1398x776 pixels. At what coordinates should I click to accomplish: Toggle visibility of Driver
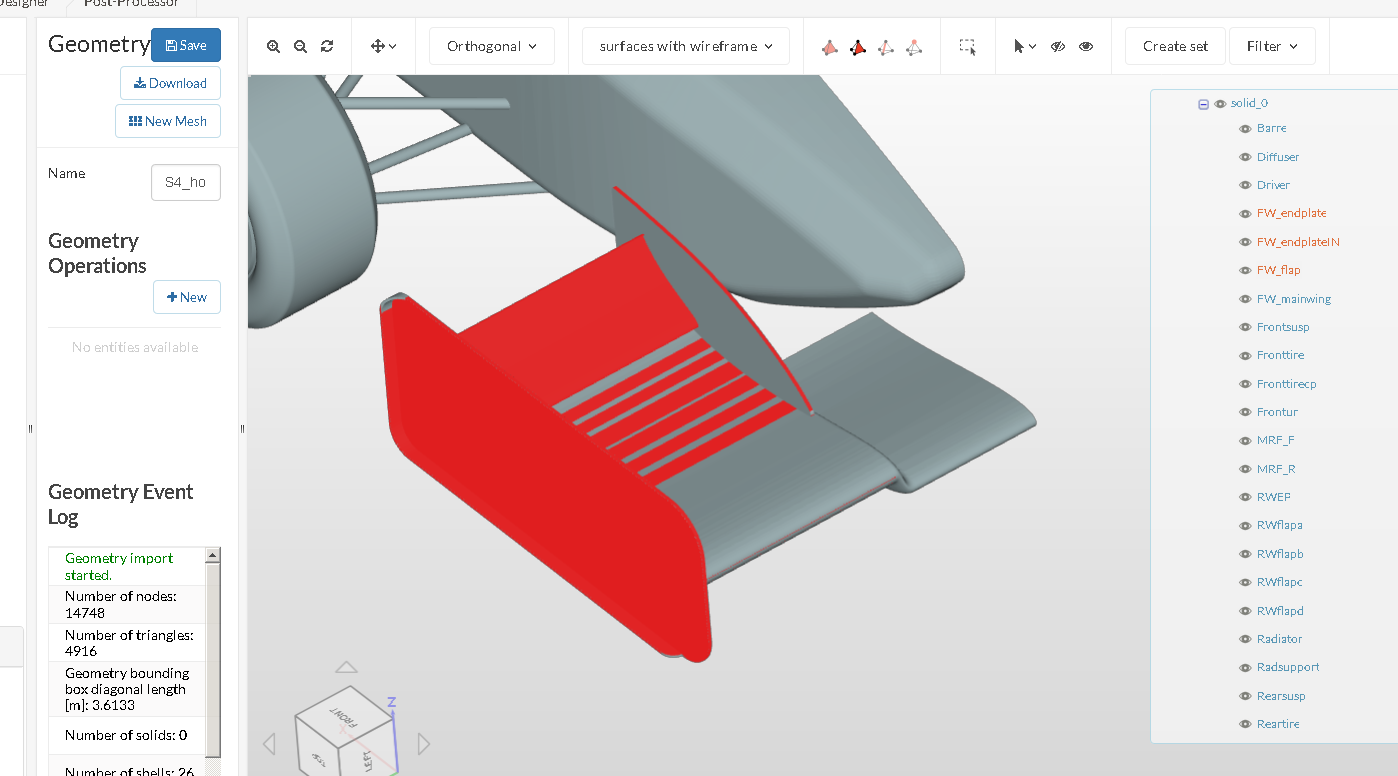(x=1245, y=186)
